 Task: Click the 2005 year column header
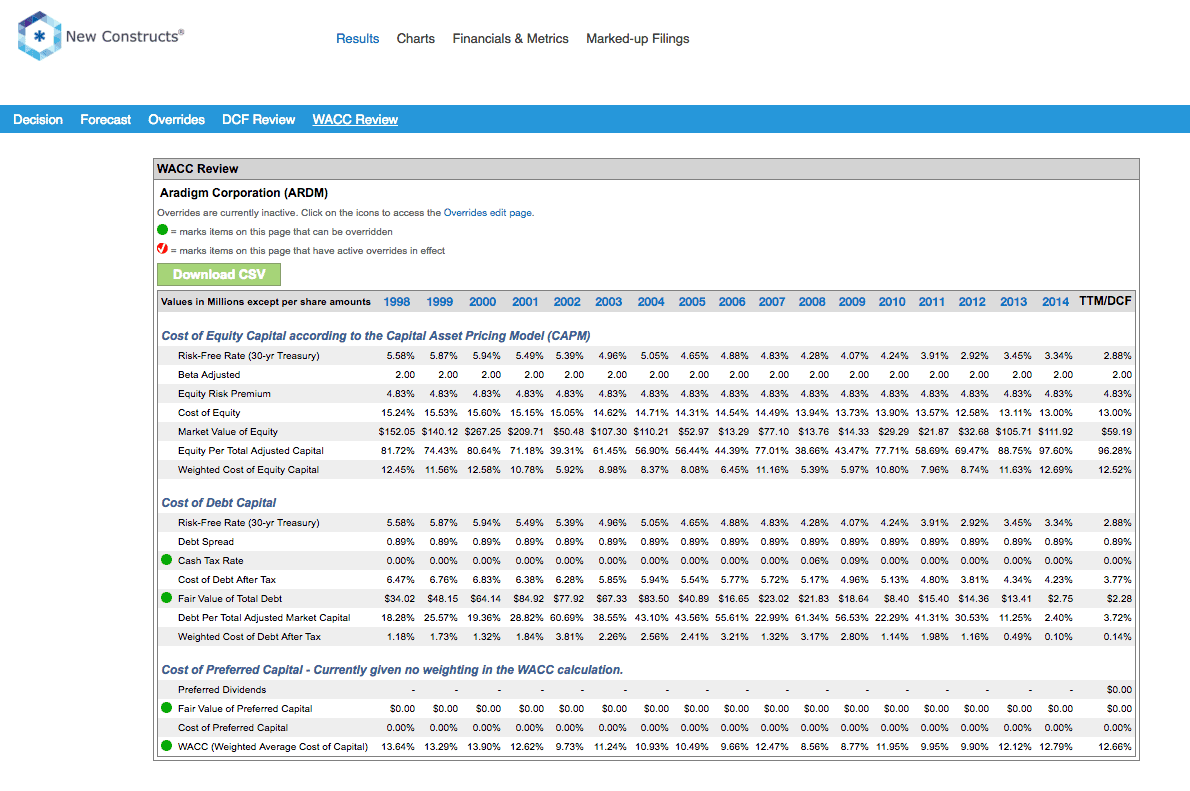[x=692, y=302]
